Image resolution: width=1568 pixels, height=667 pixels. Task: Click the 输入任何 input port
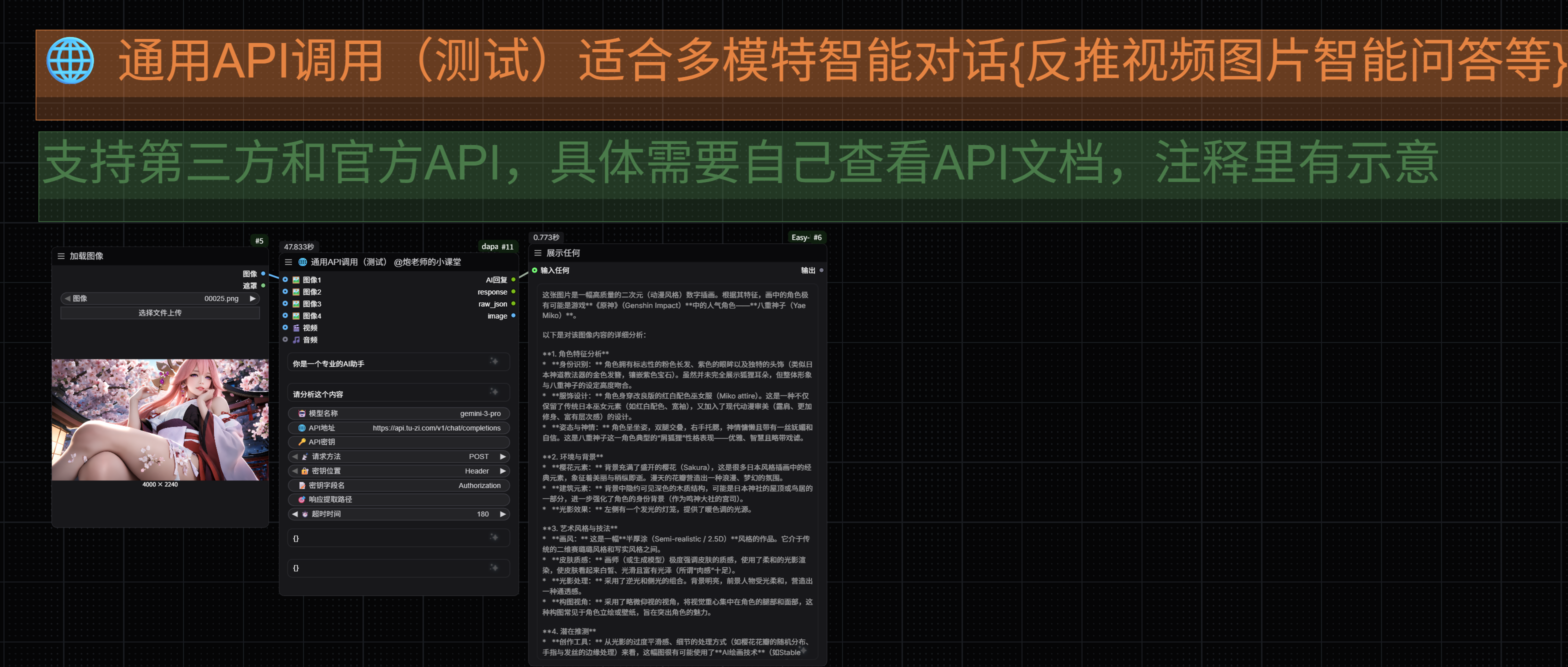click(534, 270)
